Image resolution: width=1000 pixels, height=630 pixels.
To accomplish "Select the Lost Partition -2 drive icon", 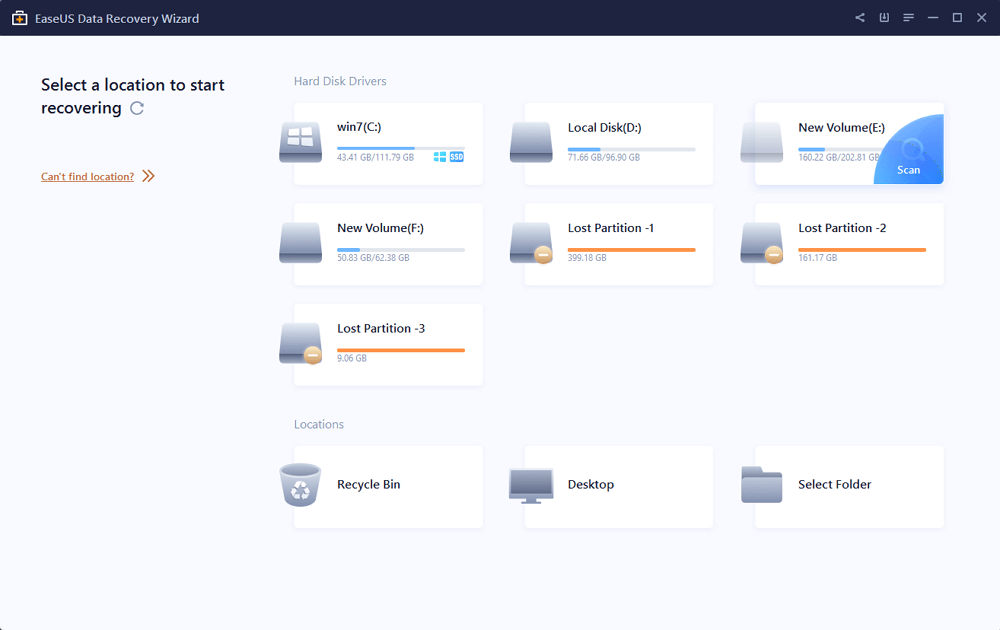I will click(761, 243).
